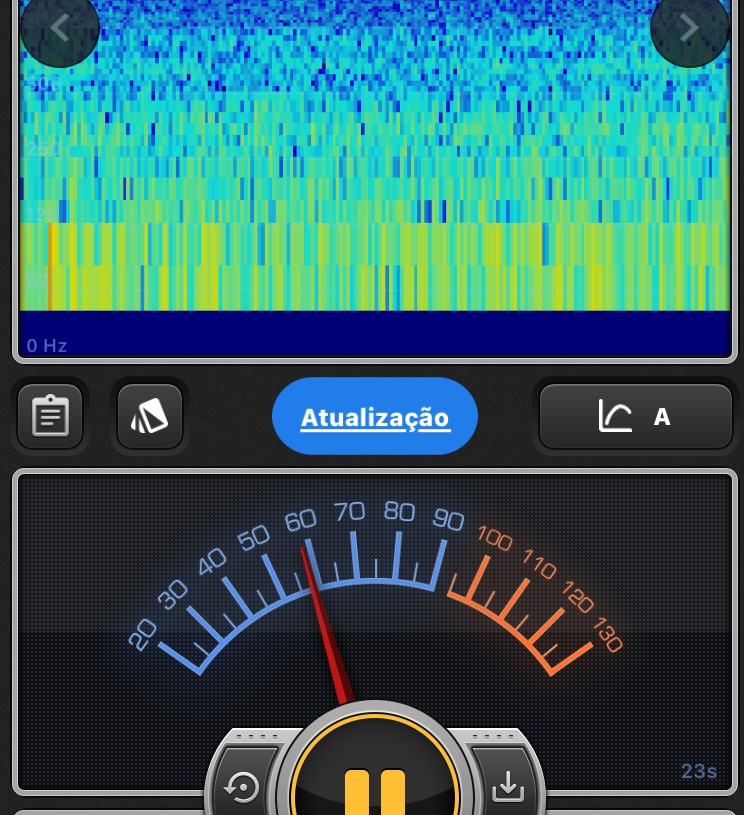744x815 pixels.
Task: Click the 130 mark at the dial's end
Action: 607,635
